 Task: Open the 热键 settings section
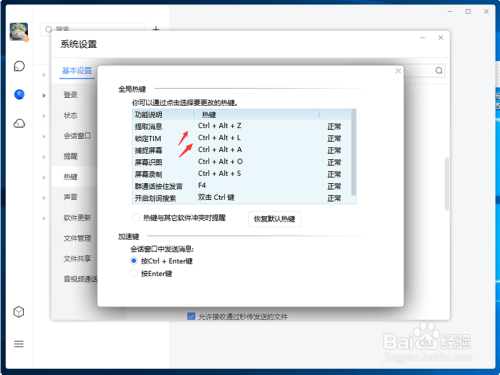71,177
